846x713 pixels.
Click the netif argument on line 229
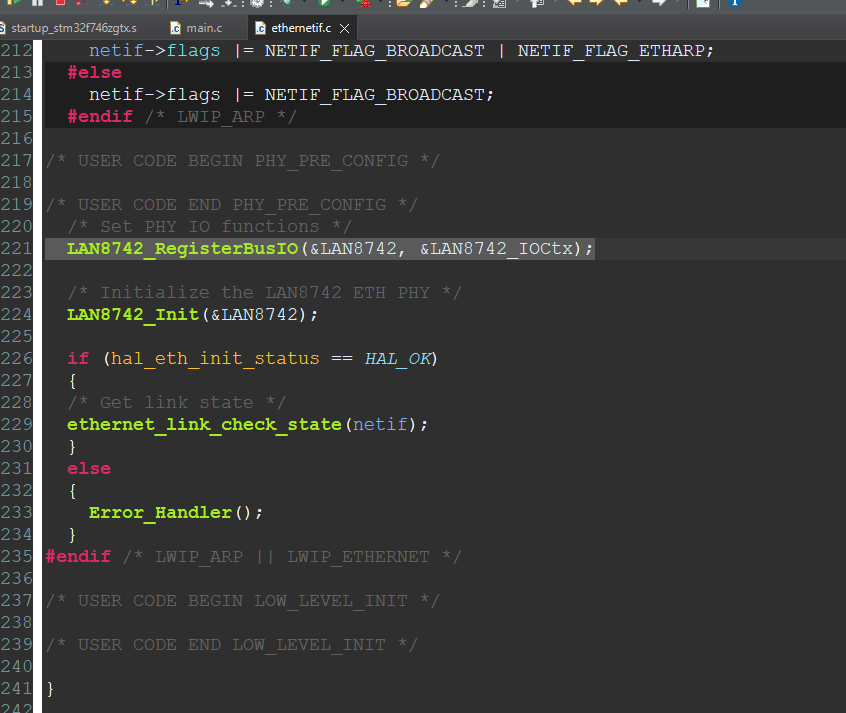pyautogui.click(x=380, y=425)
